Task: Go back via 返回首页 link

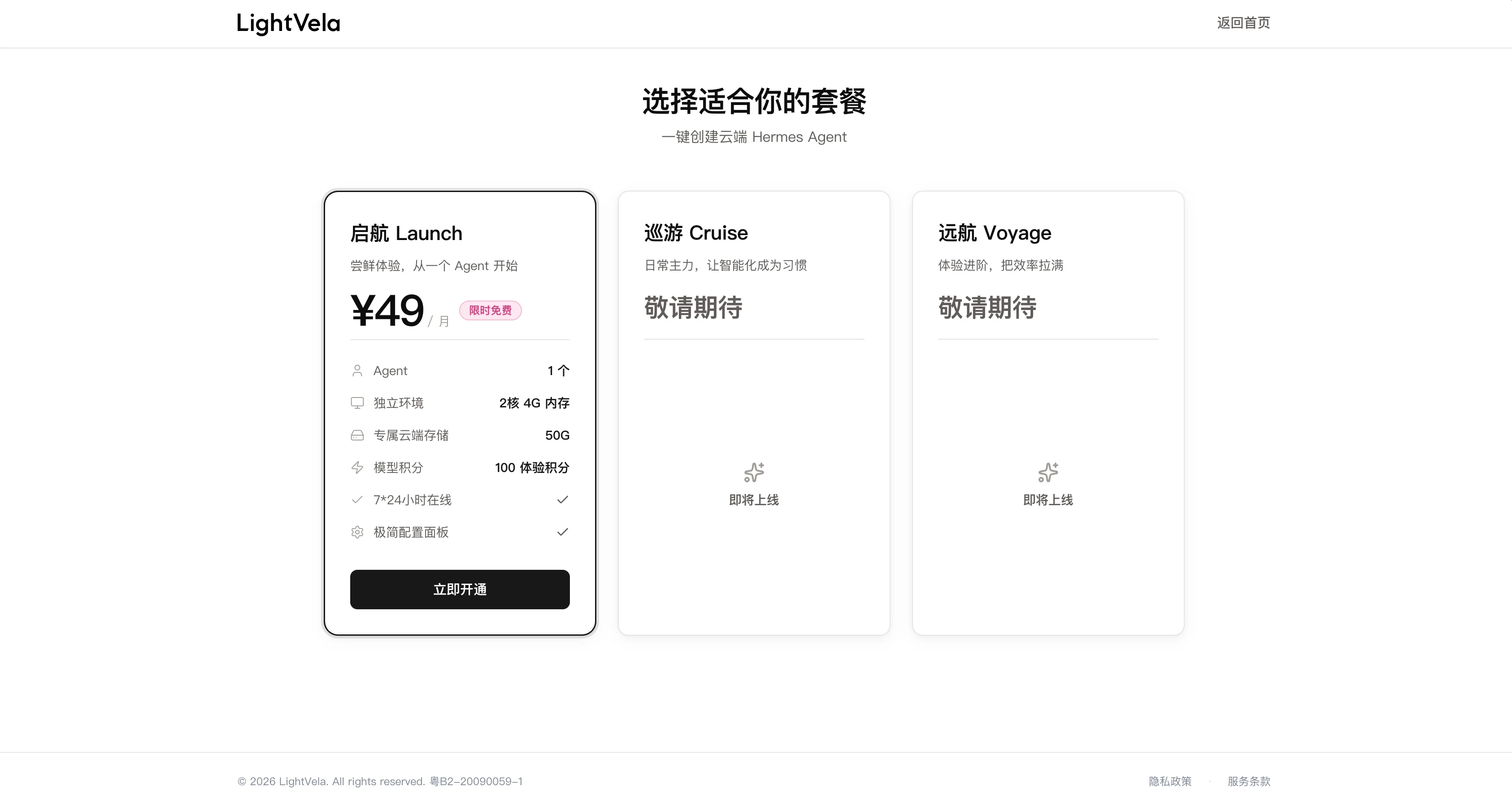Action: [x=1243, y=23]
